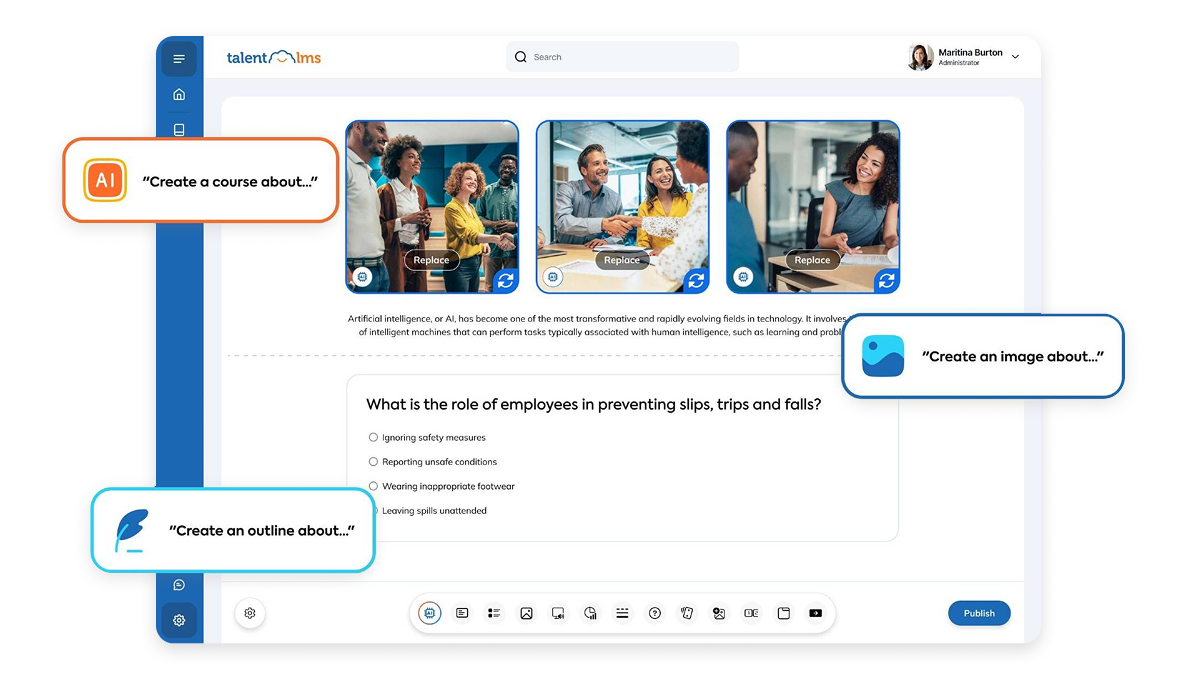
Task: Click the TalentLMS logo in the header
Action: (x=273, y=57)
